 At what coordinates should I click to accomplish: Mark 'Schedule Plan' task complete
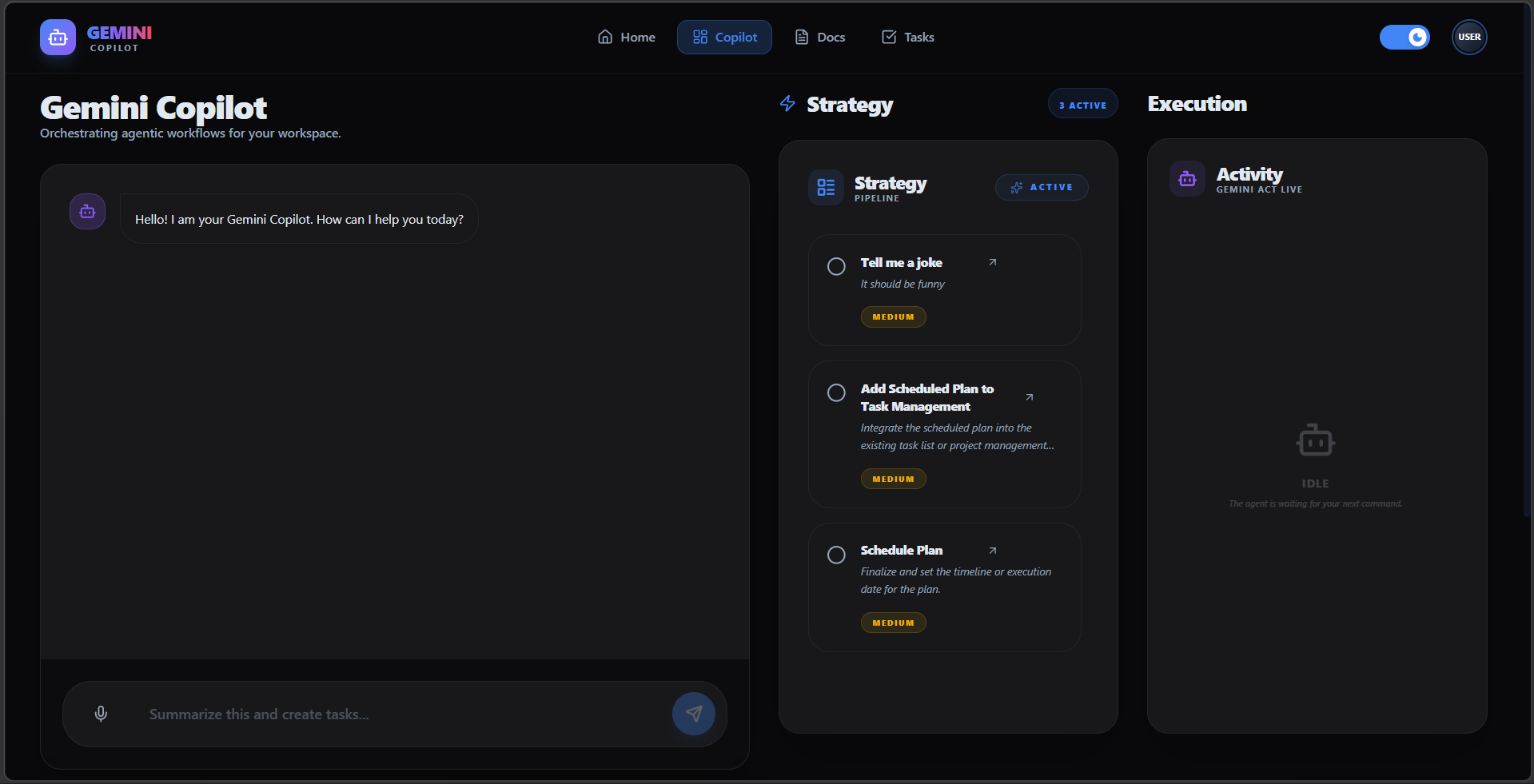(x=836, y=555)
